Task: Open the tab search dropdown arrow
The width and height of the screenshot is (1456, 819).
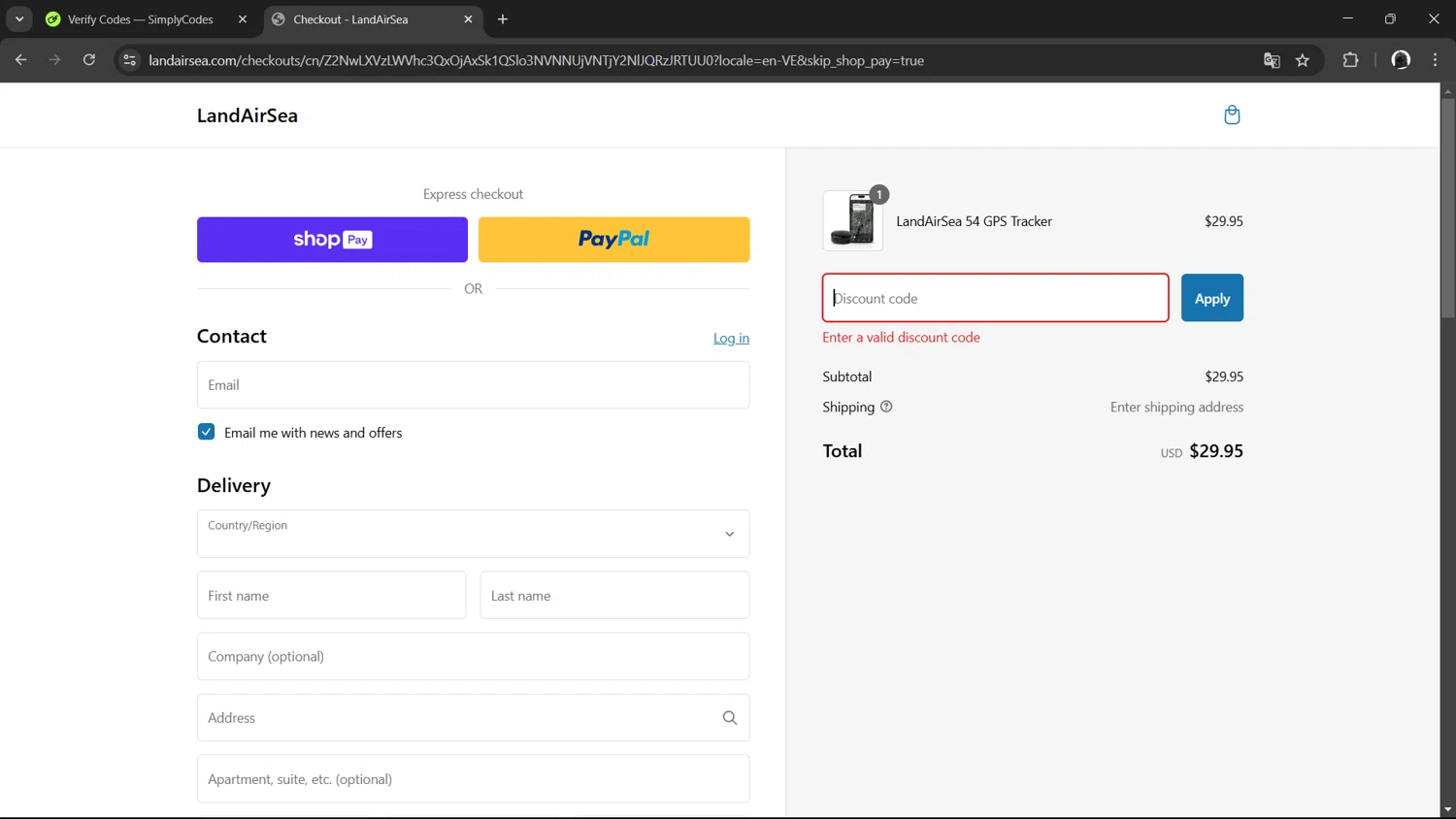Action: (19, 19)
